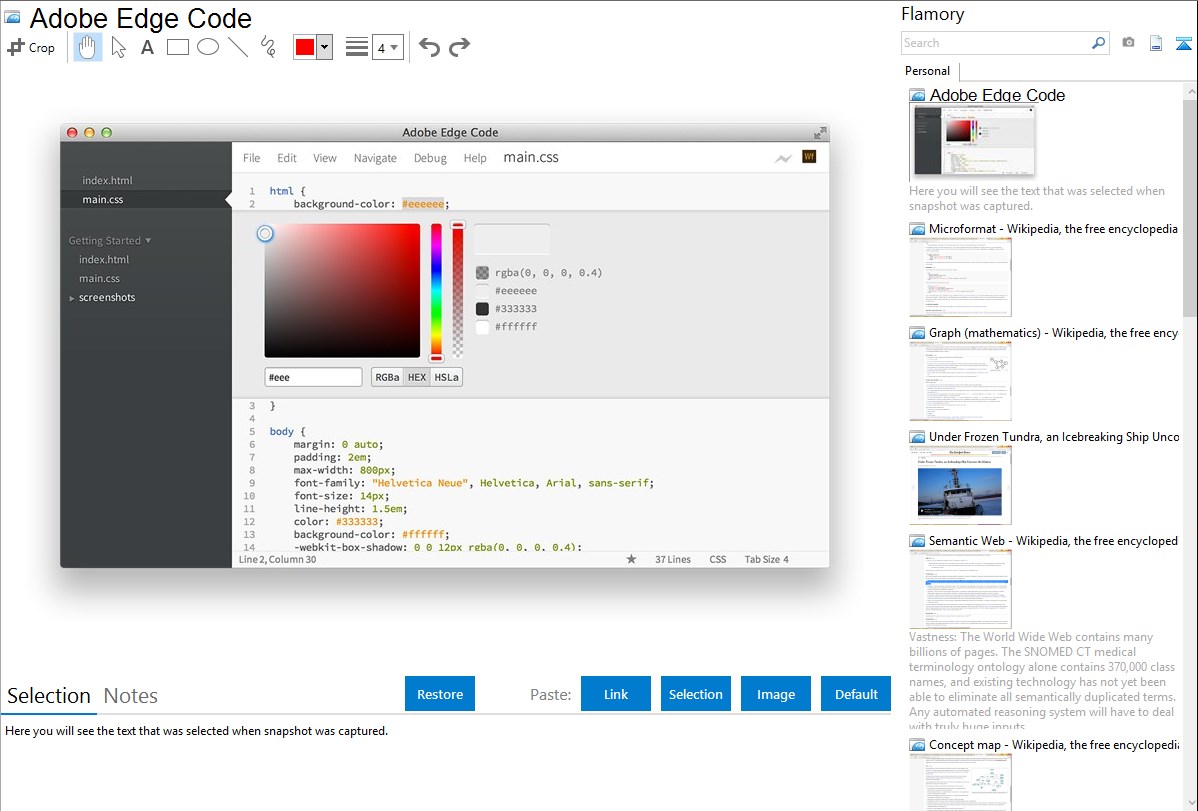This screenshot has height=811, width=1198.
Task: Click the Flamory Search field
Action: coord(996,43)
